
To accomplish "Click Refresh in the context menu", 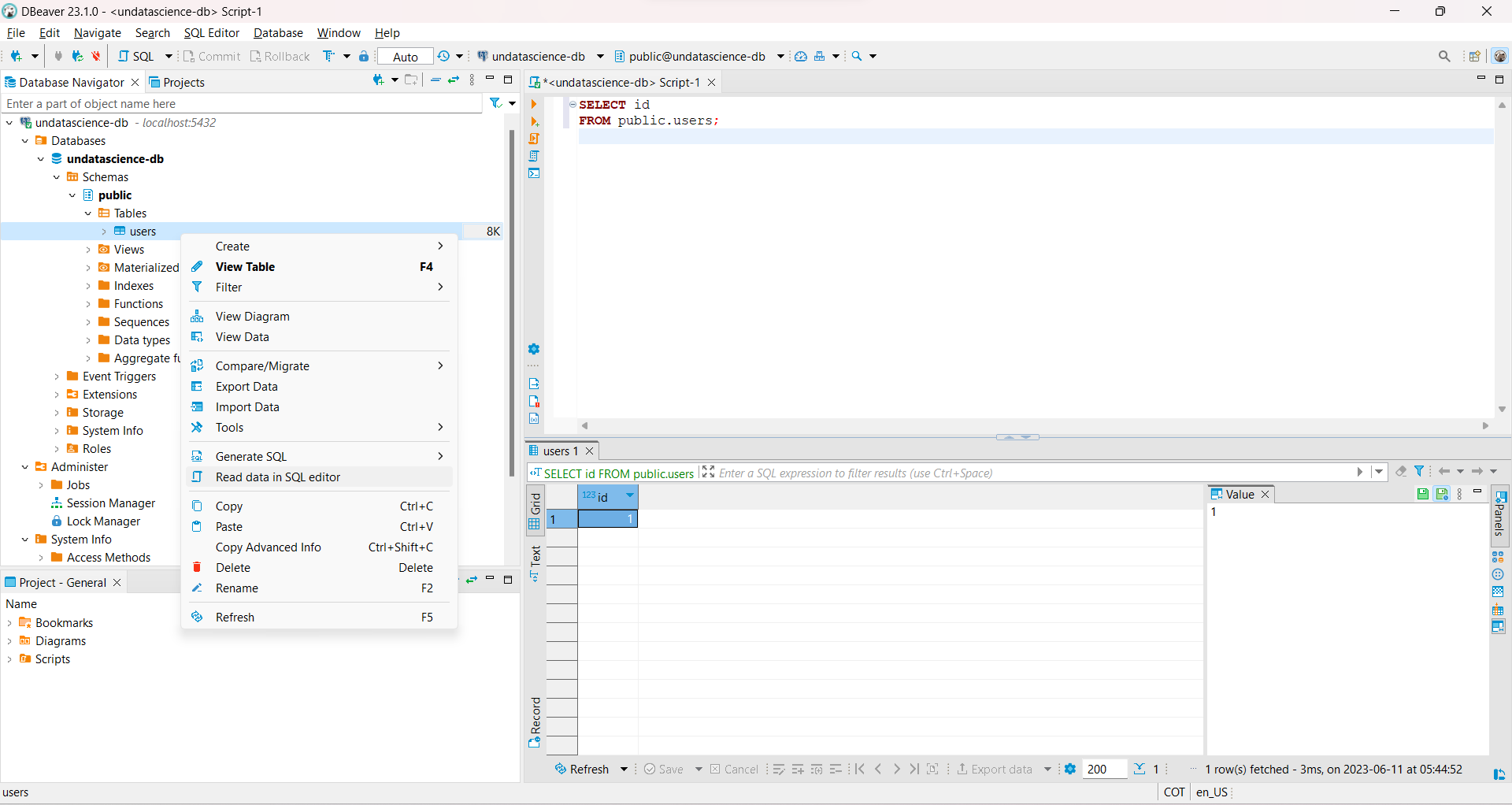I will pyautogui.click(x=319, y=618).
